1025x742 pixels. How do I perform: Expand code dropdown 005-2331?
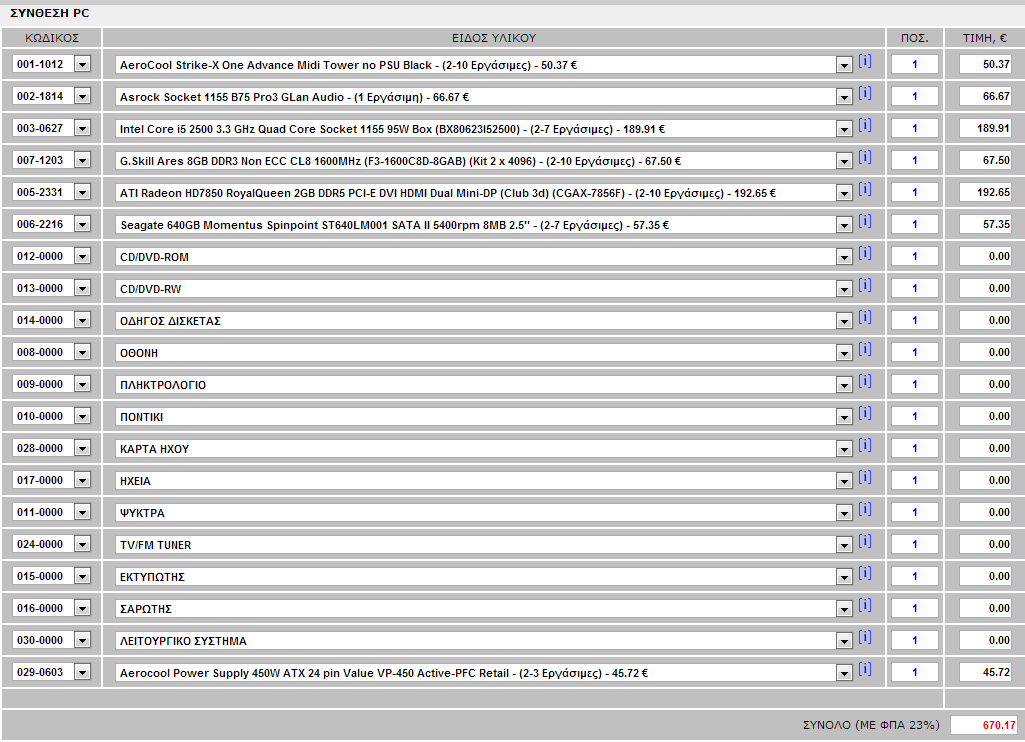point(82,192)
